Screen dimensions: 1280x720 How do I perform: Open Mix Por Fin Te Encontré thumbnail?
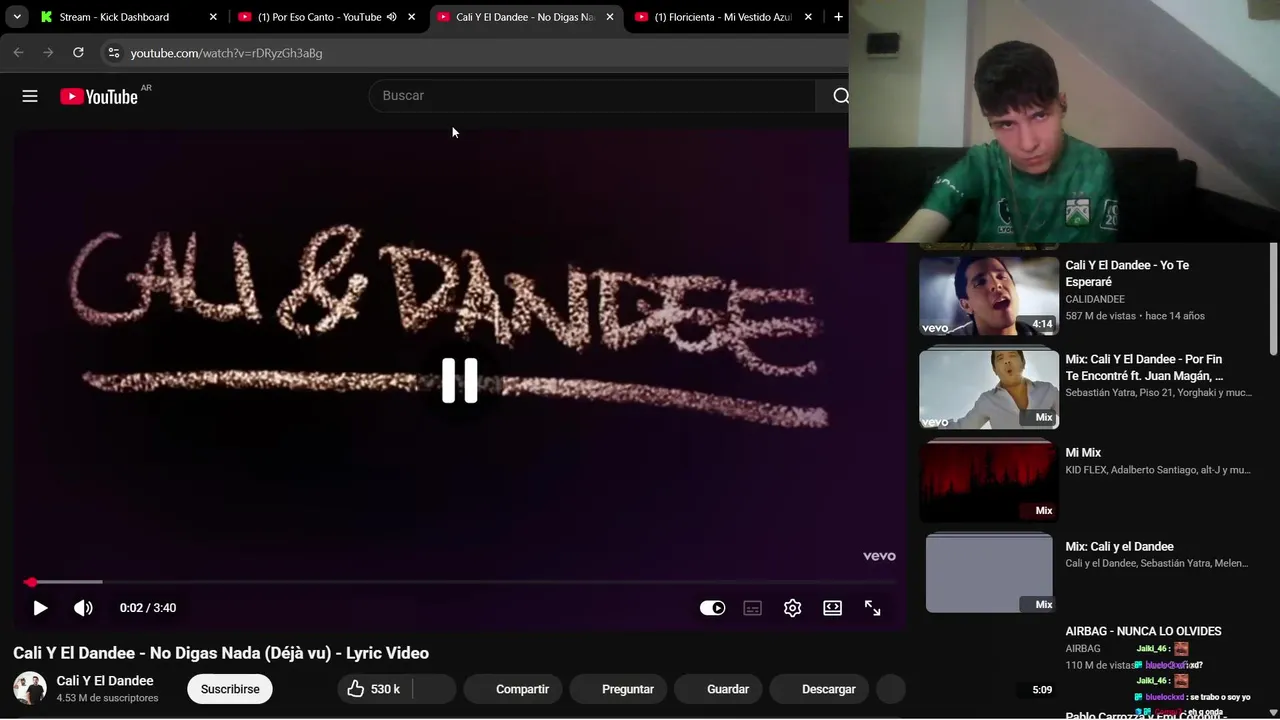pos(989,389)
